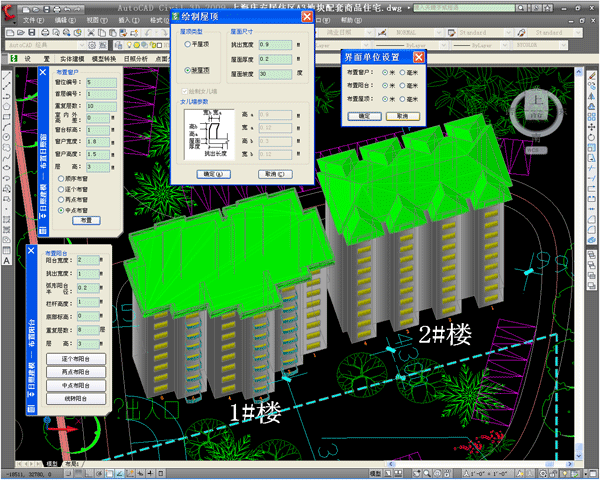The height and width of the screenshot is (480, 600).
Task: Click the AutoCAD application logo button
Action: pyautogui.click(x=10, y=10)
